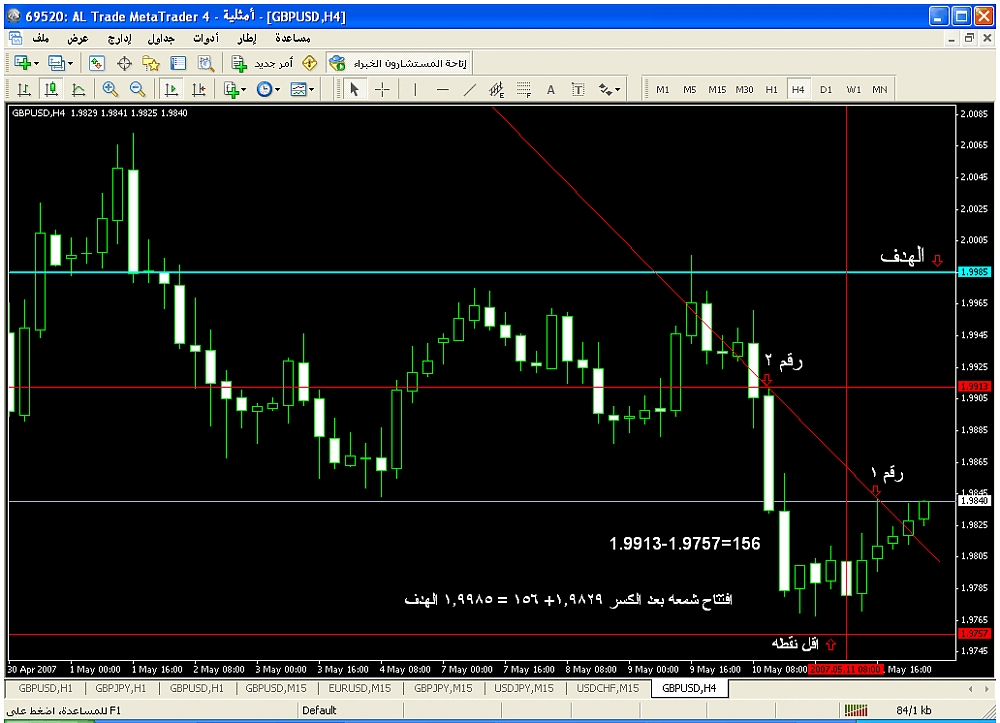
Task: Launch MetaEditor yellow diamond icon
Action: (x=309, y=63)
